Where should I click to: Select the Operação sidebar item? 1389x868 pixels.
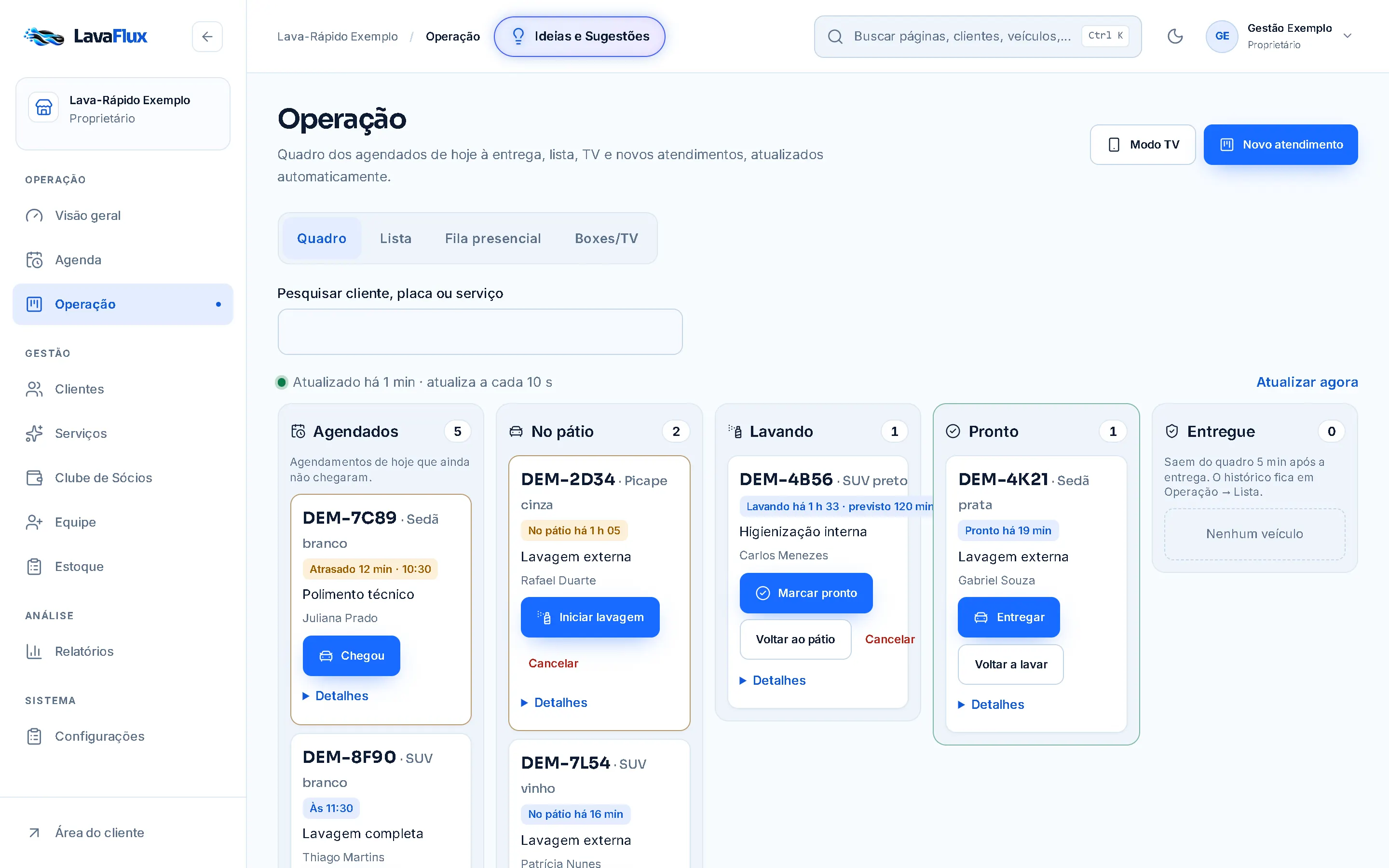click(123, 304)
